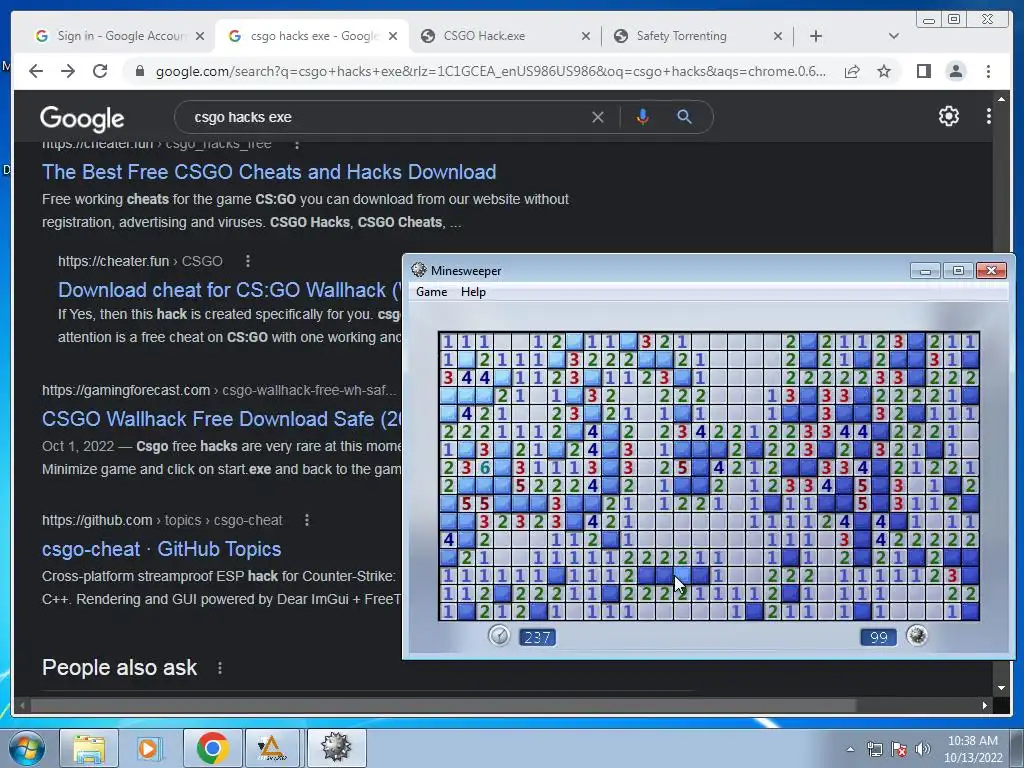1024x768 pixels.
Task: Click the unrevealed tile under the cursor
Action: point(682,575)
